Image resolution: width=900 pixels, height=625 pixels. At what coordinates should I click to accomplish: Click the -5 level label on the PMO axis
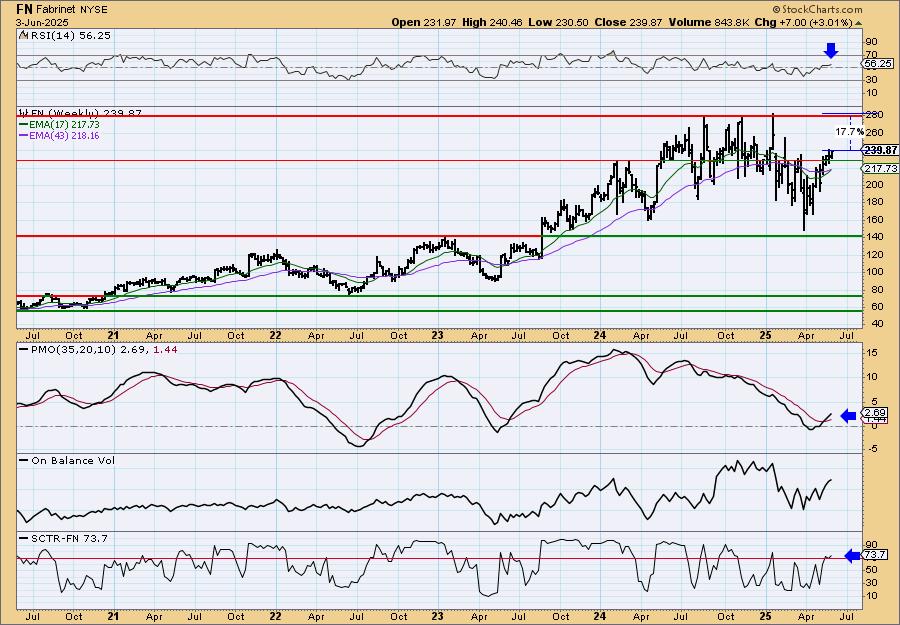(x=871, y=449)
